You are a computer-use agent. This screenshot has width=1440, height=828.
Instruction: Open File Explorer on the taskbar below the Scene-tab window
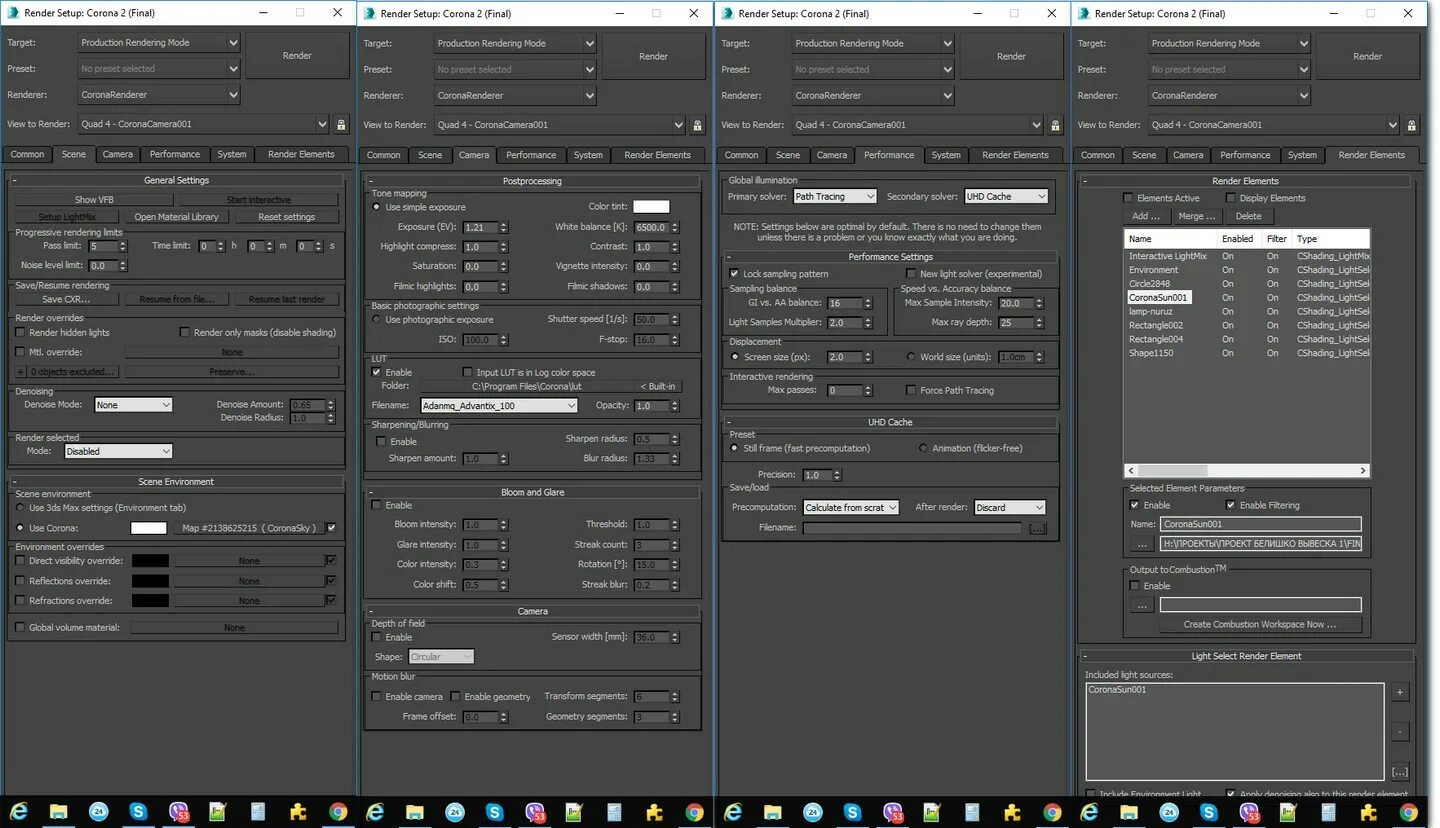coord(59,812)
